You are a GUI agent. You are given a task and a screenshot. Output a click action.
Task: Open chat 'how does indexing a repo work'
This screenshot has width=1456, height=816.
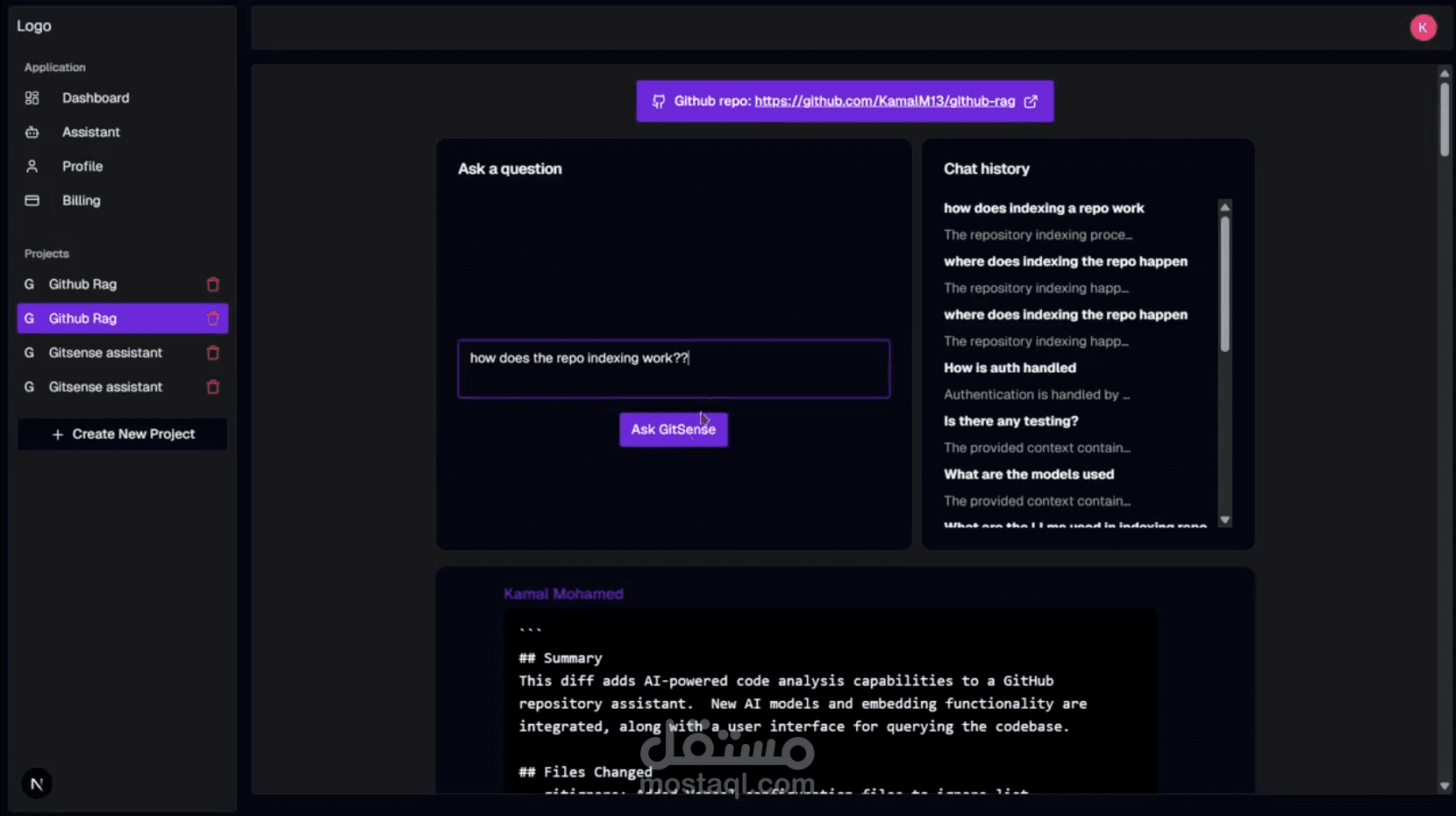(1044, 209)
